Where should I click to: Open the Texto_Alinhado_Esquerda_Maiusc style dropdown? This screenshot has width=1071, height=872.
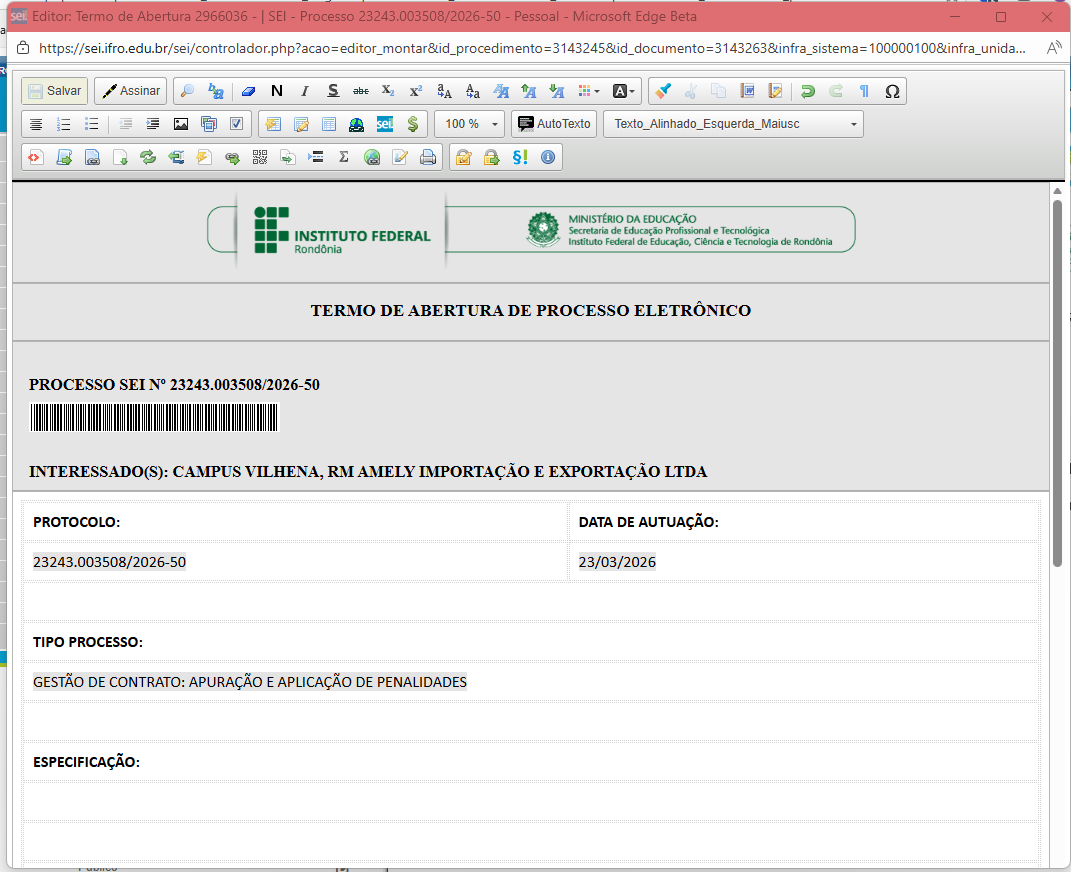tap(733, 124)
